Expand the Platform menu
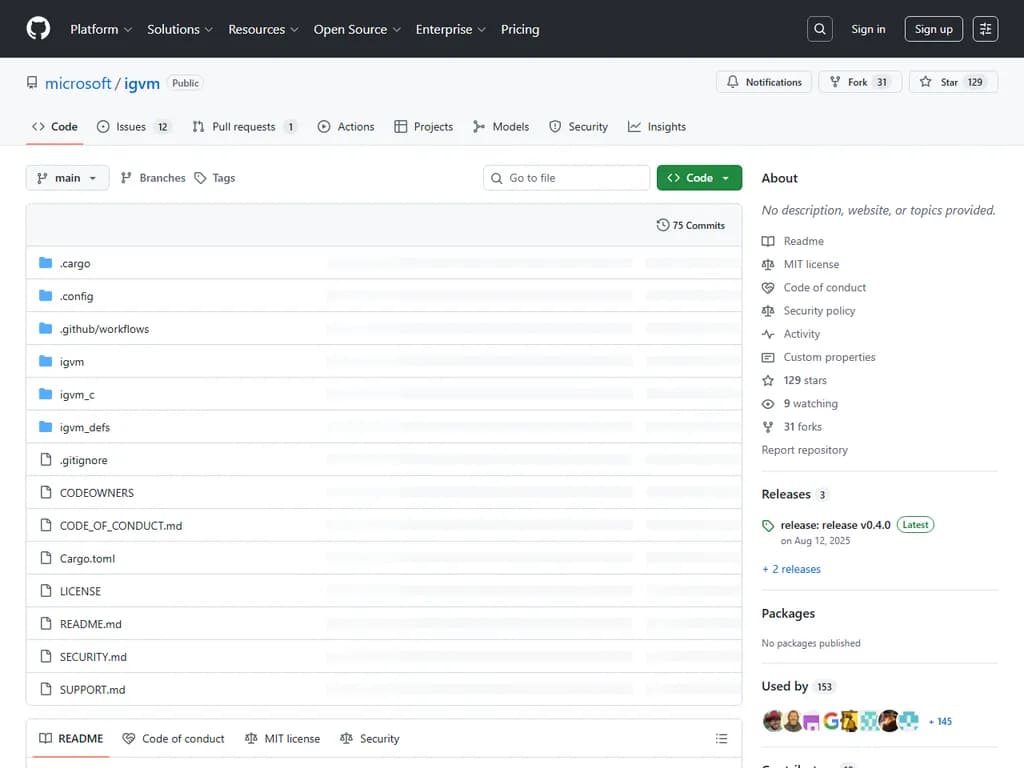Image resolution: width=1024 pixels, height=768 pixels. pyautogui.click(x=100, y=29)
